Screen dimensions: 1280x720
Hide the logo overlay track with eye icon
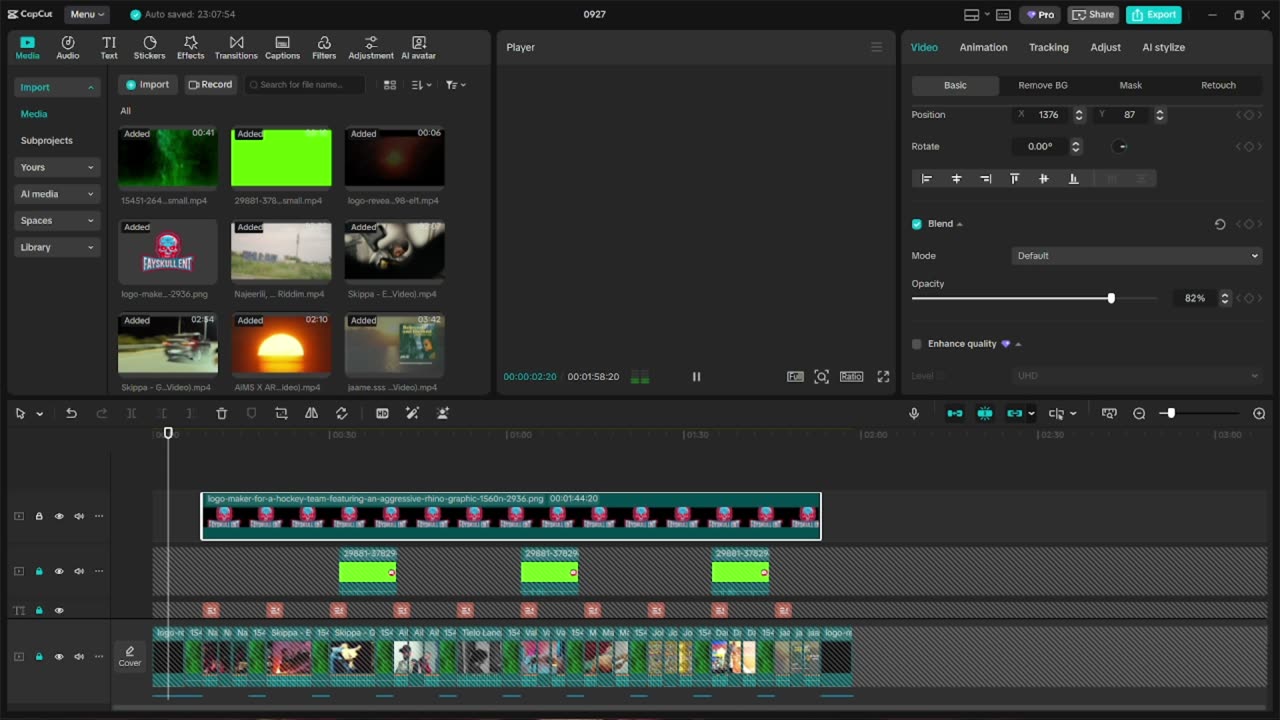point(59,517)
